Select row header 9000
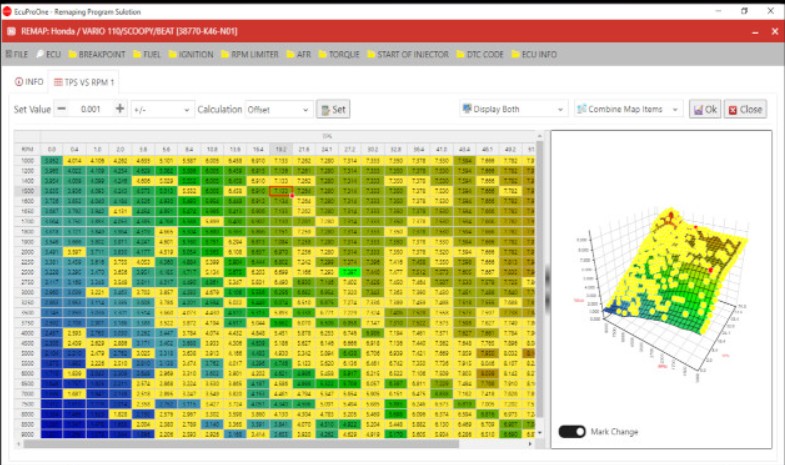The width and height of the screenshot is (785, 465). coord(27,434)
